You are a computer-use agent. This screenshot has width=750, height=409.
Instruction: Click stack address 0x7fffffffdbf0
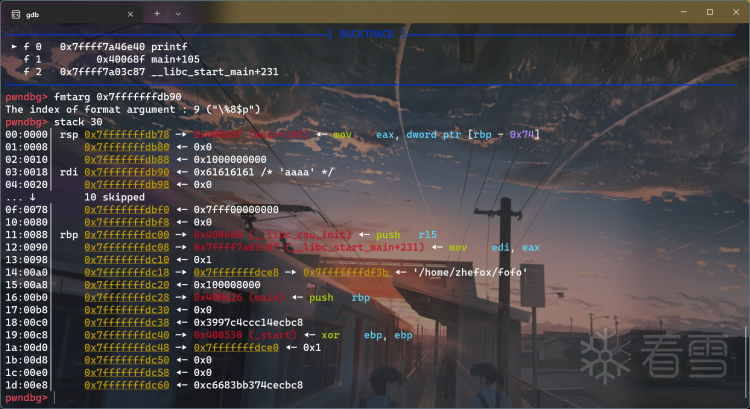[127, 210]
